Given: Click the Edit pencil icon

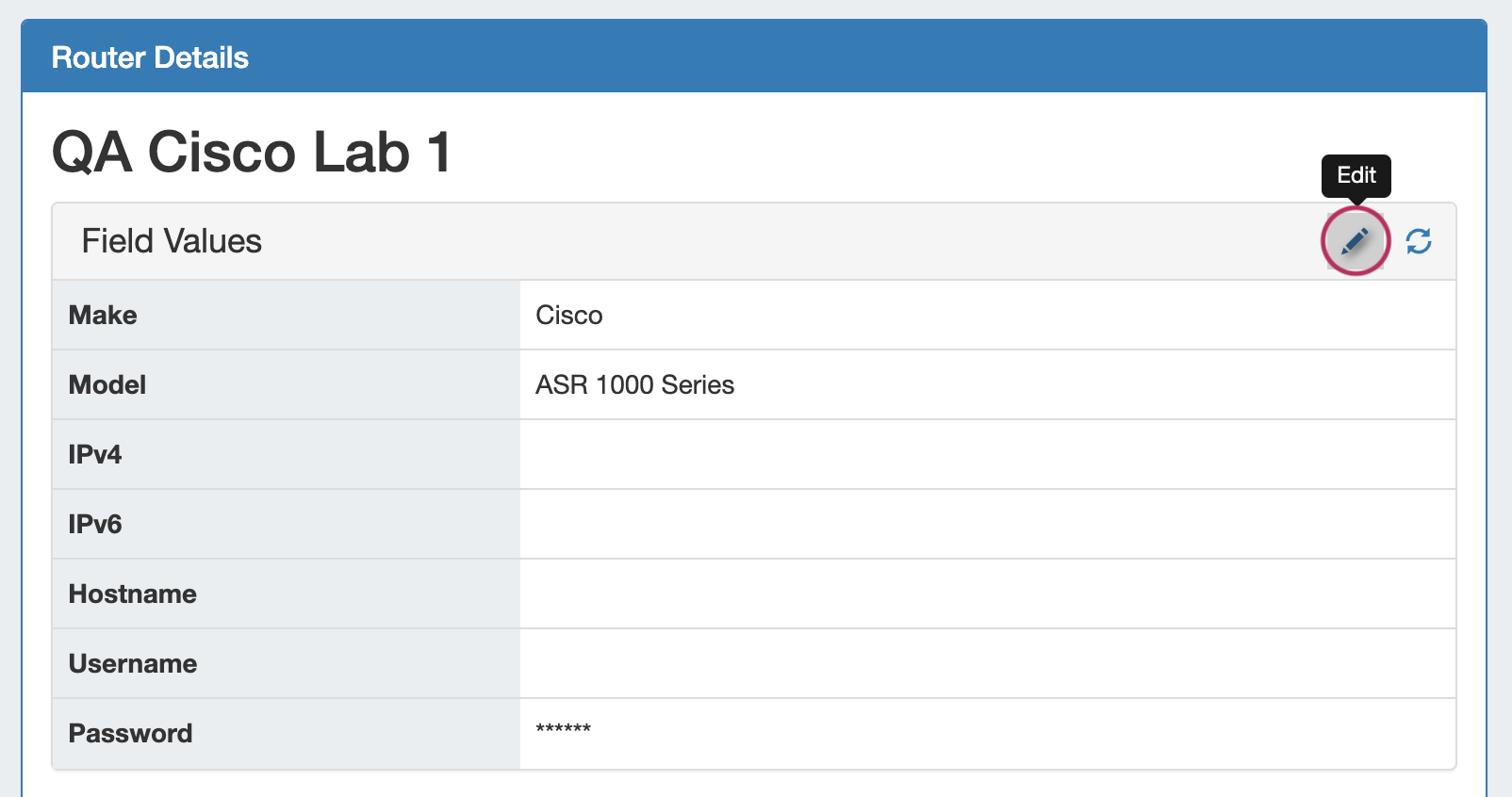Looking at the screenshot, I should (1356, 242).
